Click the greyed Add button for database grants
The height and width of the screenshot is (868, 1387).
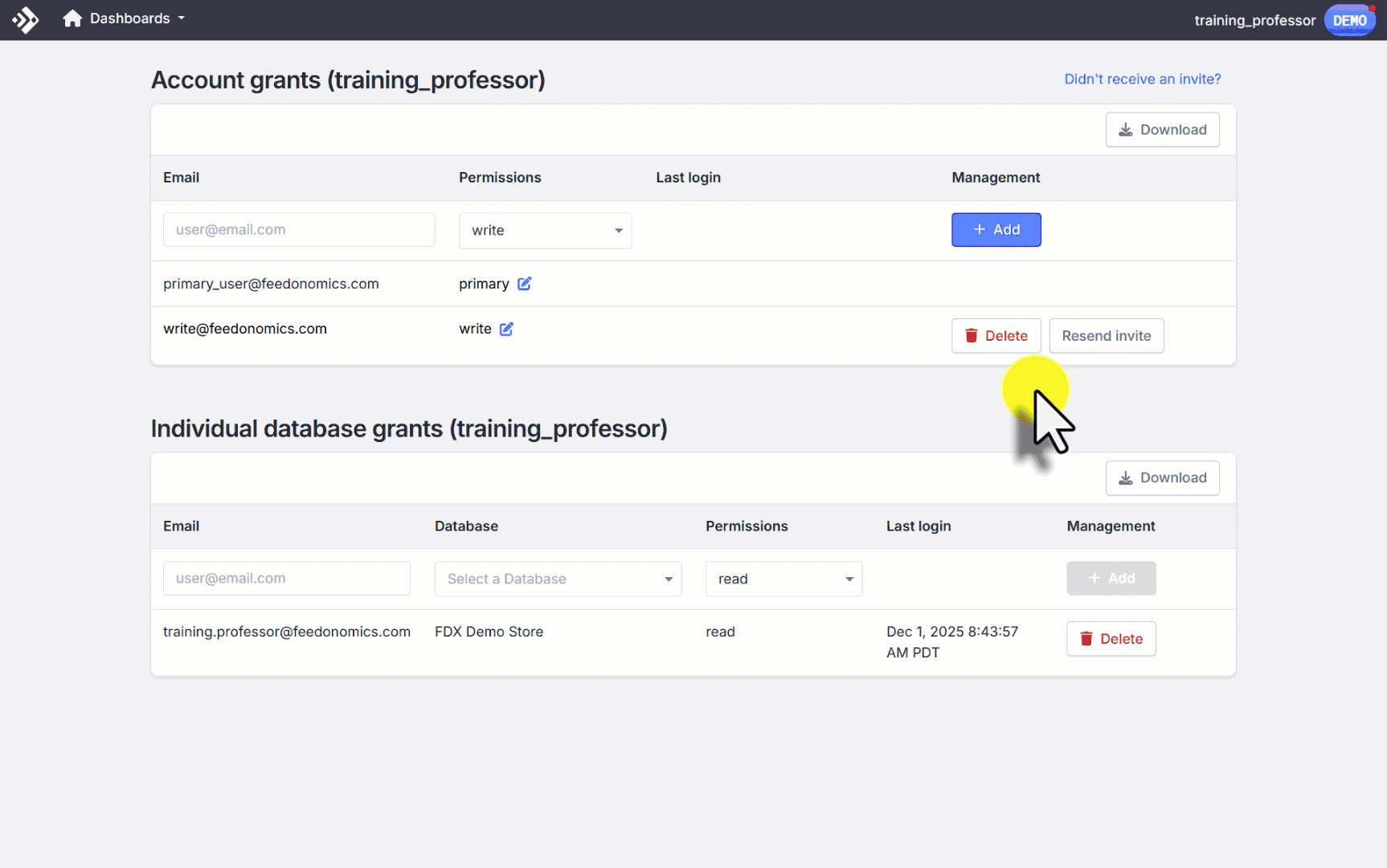coord(1111,579)
